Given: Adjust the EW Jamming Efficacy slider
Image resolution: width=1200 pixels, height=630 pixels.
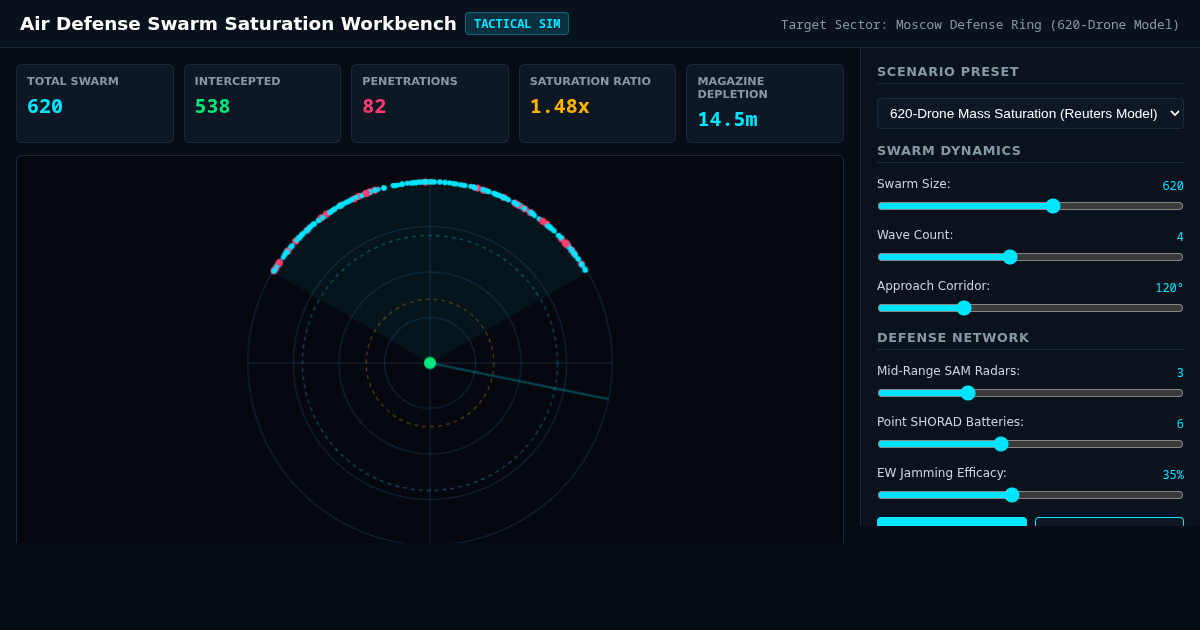Looking at the screenshot, I should pos(1030,495).
